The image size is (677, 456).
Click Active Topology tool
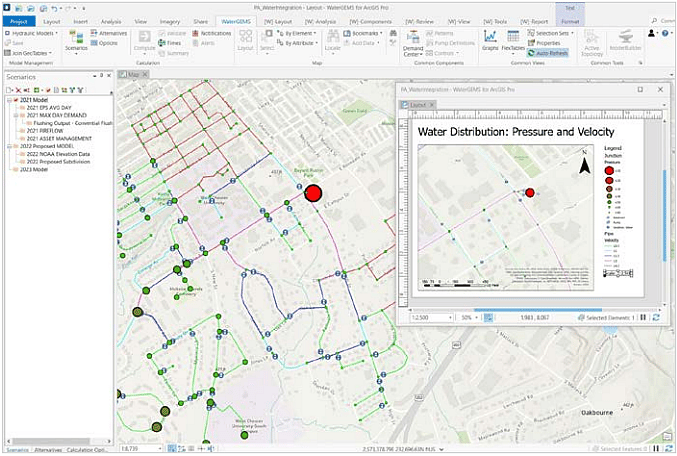pyautogui.click(x=592, y=43)
